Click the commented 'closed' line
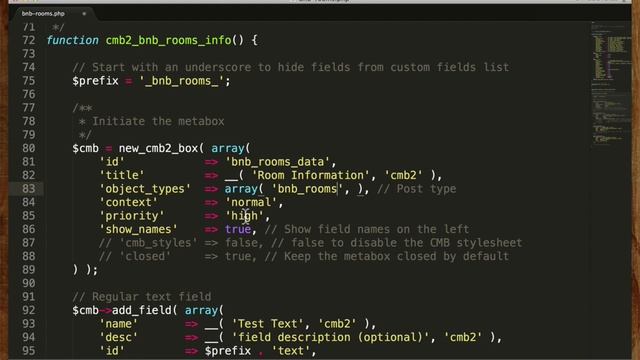This screenshot has width=640, height=360. point(304,256)
